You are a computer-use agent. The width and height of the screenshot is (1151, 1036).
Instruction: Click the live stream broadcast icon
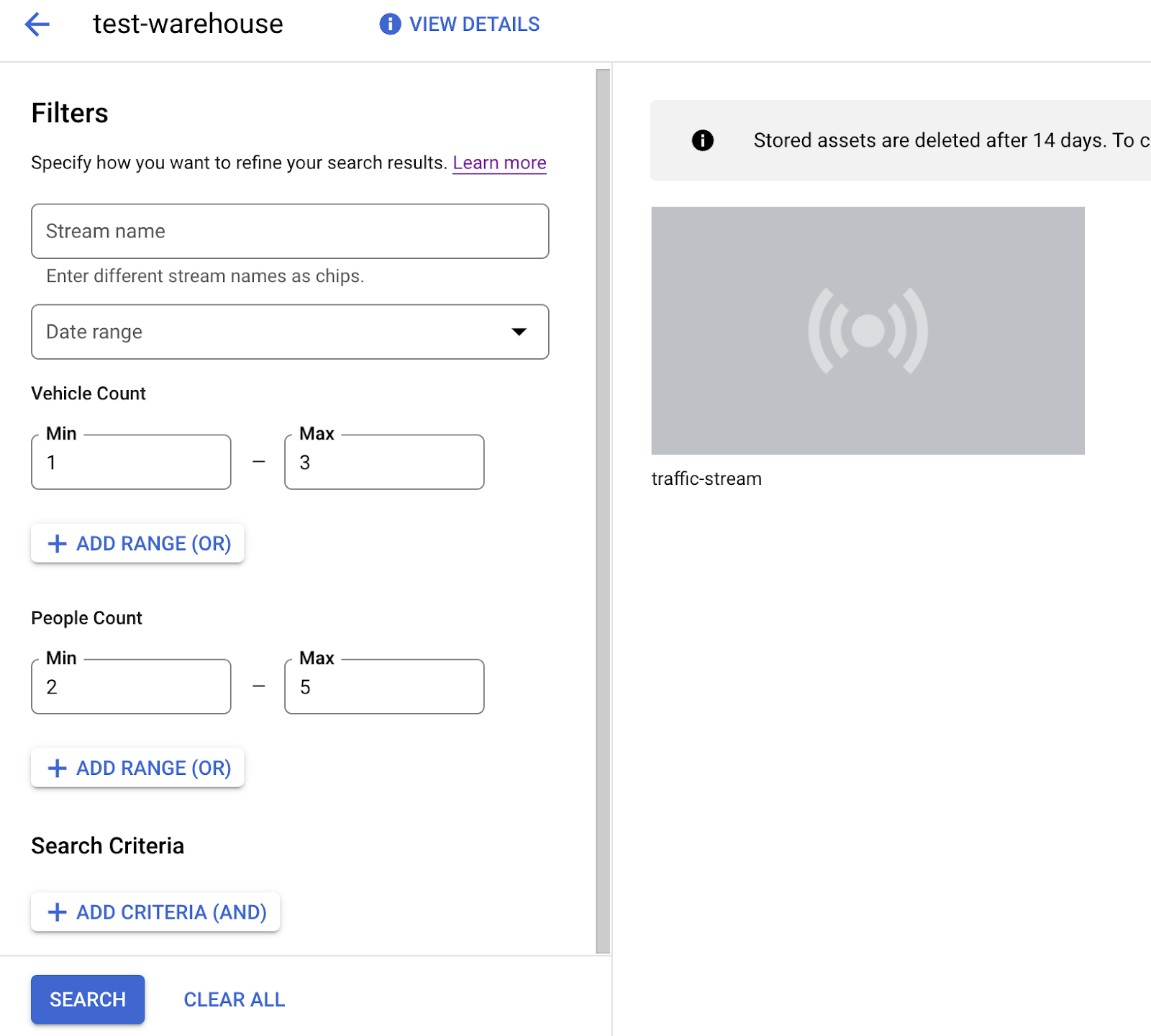(868, 331)
